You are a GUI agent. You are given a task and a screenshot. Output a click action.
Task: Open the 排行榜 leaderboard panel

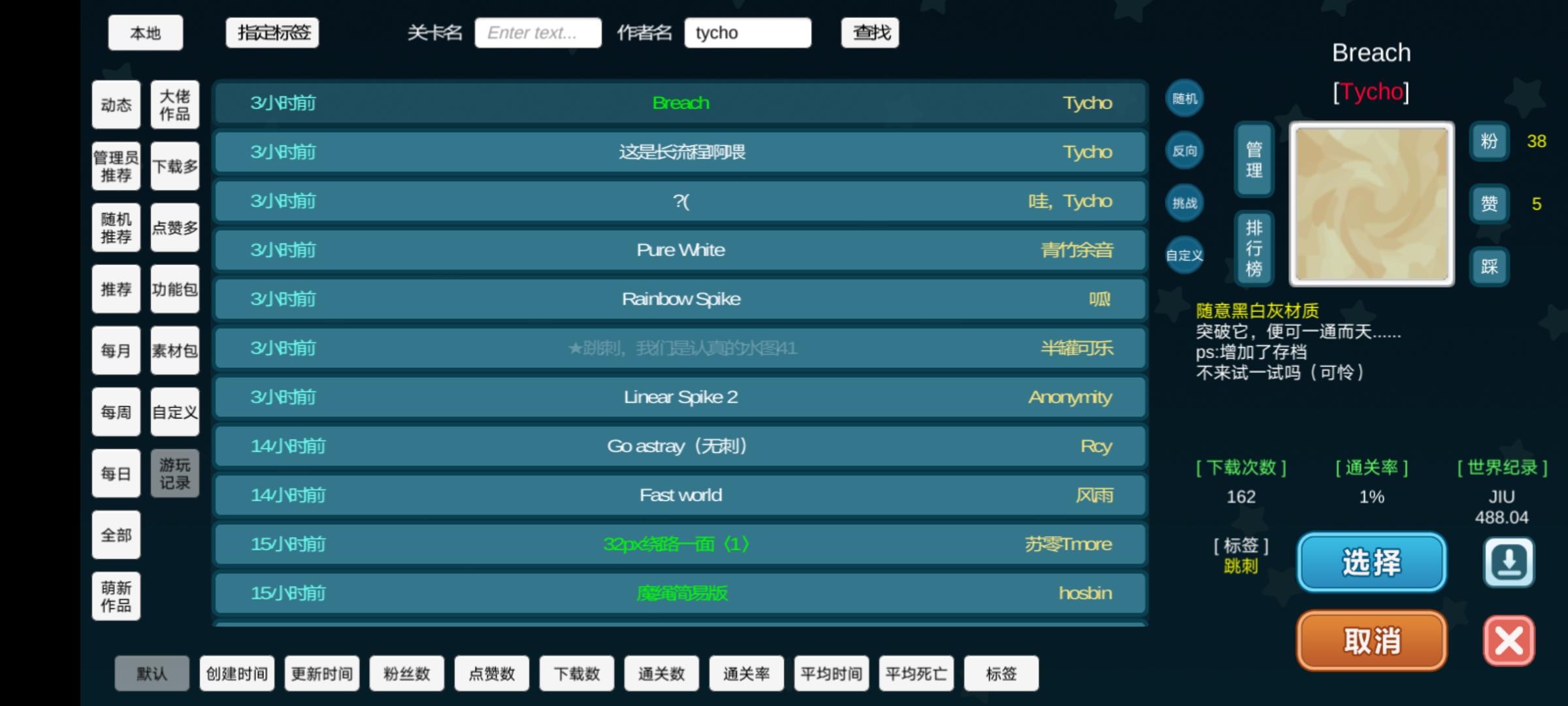[x=1254, y=248]
